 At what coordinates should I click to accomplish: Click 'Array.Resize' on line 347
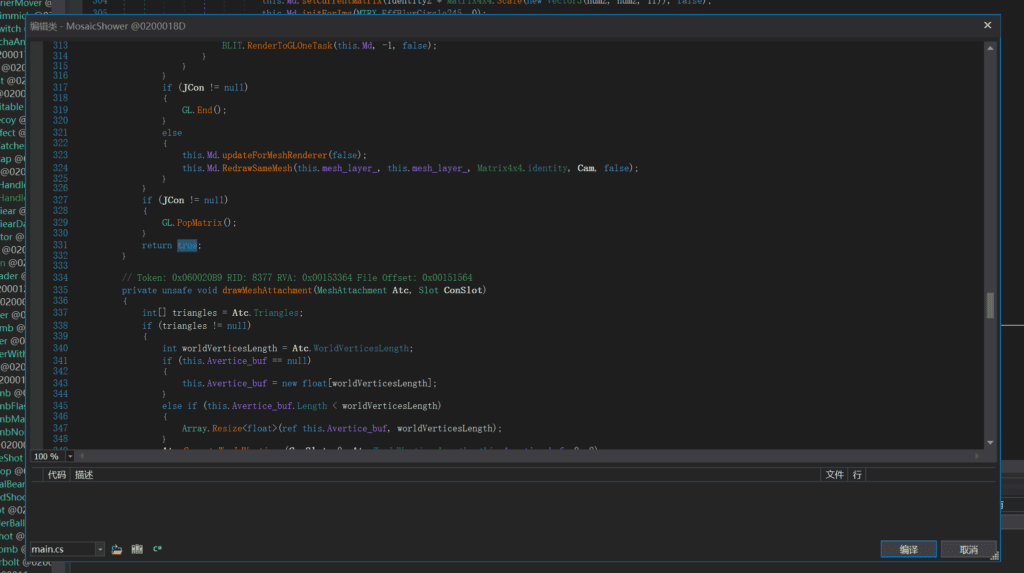click(212, 429)
